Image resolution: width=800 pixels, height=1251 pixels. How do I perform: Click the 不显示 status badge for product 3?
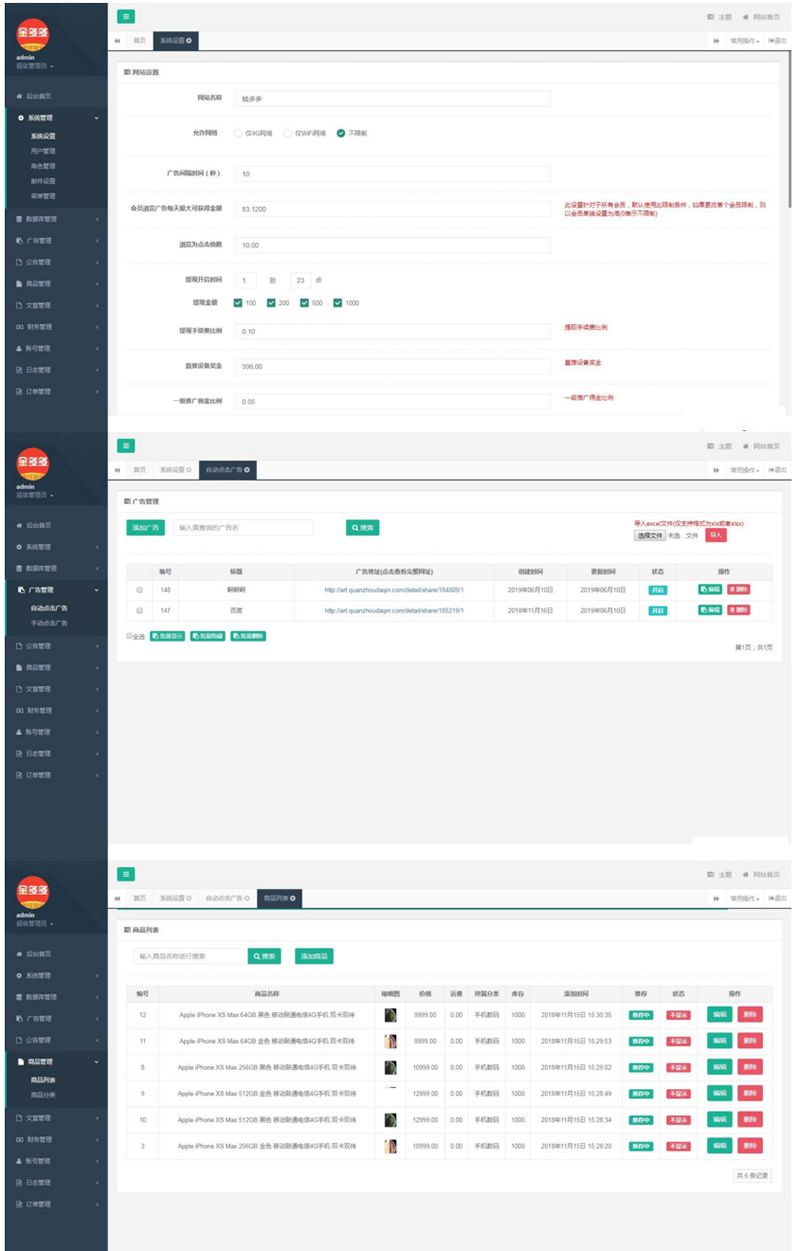(679, 1146)
